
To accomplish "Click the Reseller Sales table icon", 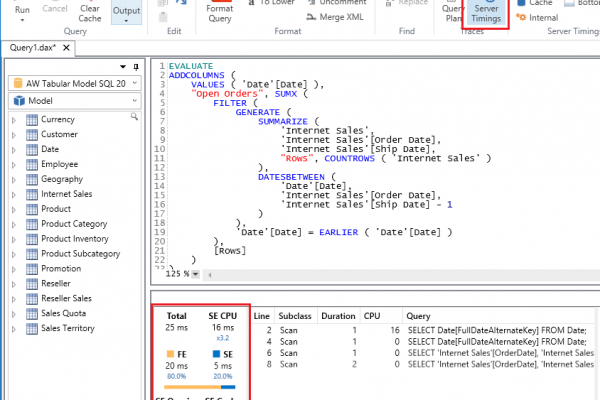I will click(32, 299).
